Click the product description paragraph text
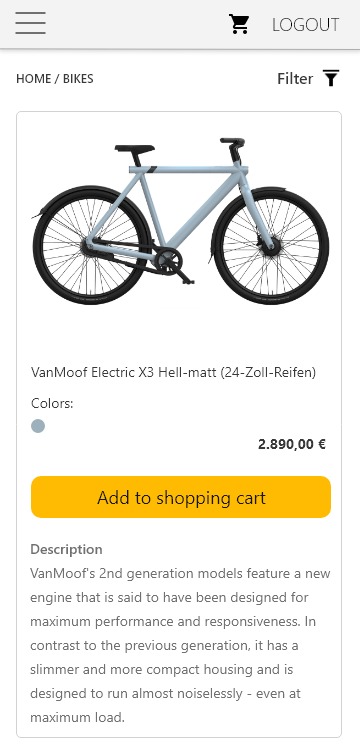This screenshot has height=749, width=360. coord(180,645)
